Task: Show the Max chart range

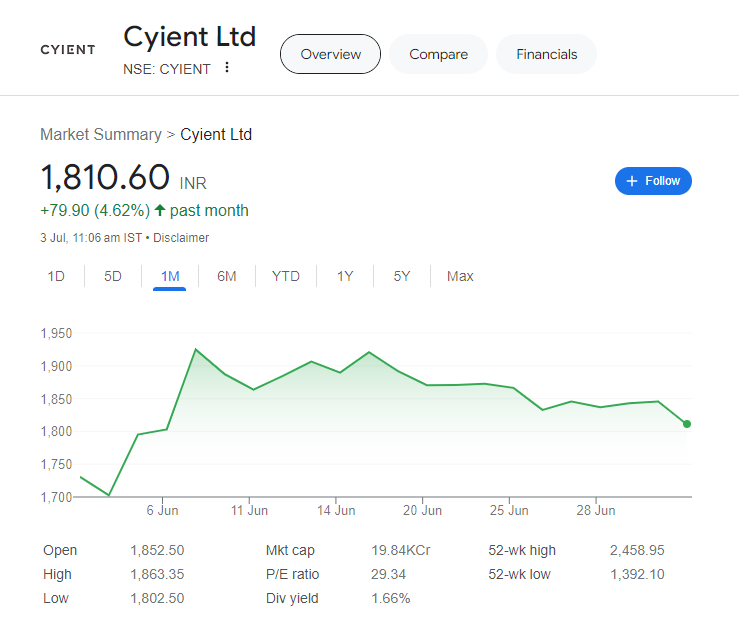Action: point(460,276)
